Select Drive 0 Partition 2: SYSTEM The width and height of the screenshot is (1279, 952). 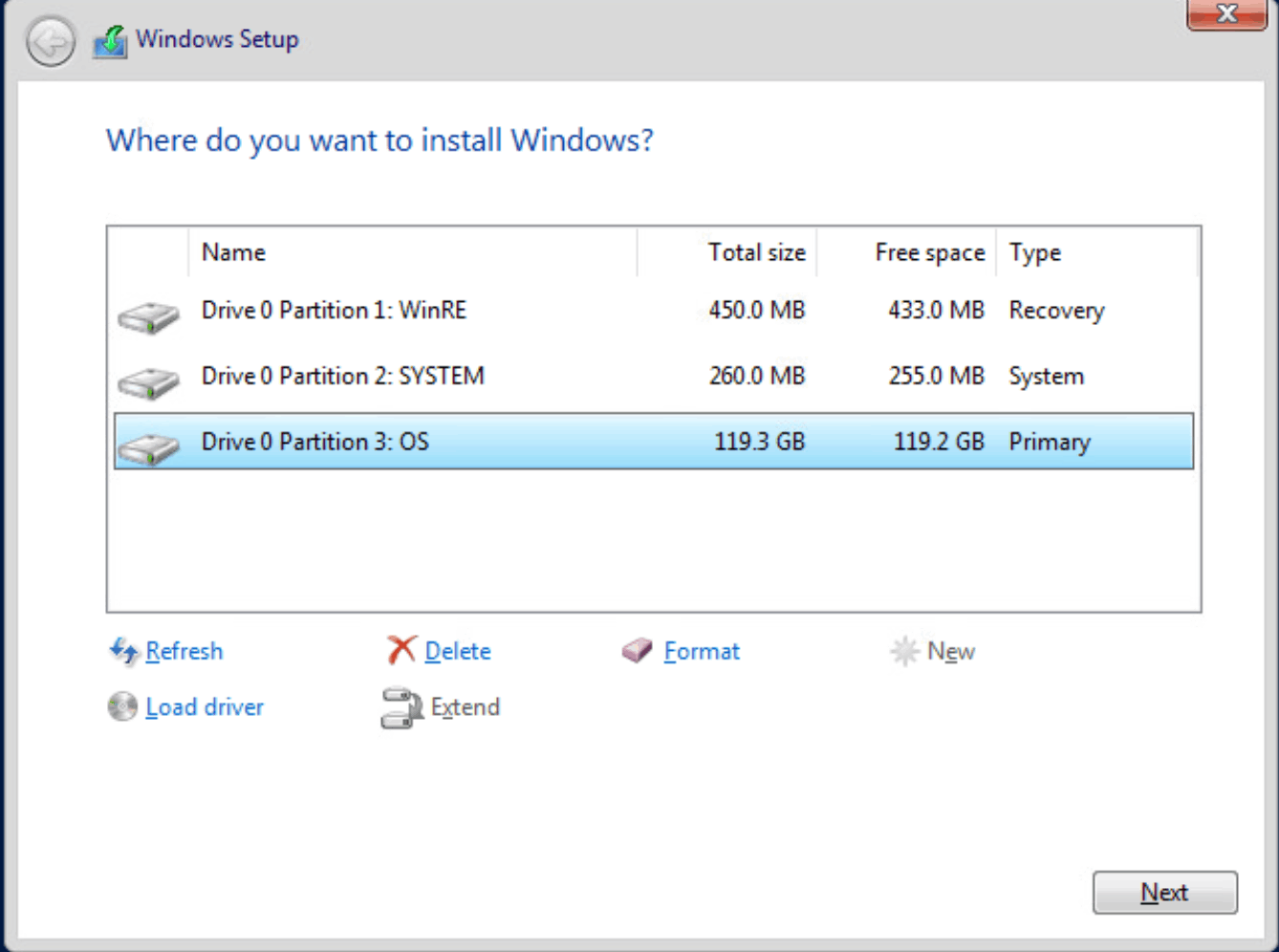pos(654,376)
